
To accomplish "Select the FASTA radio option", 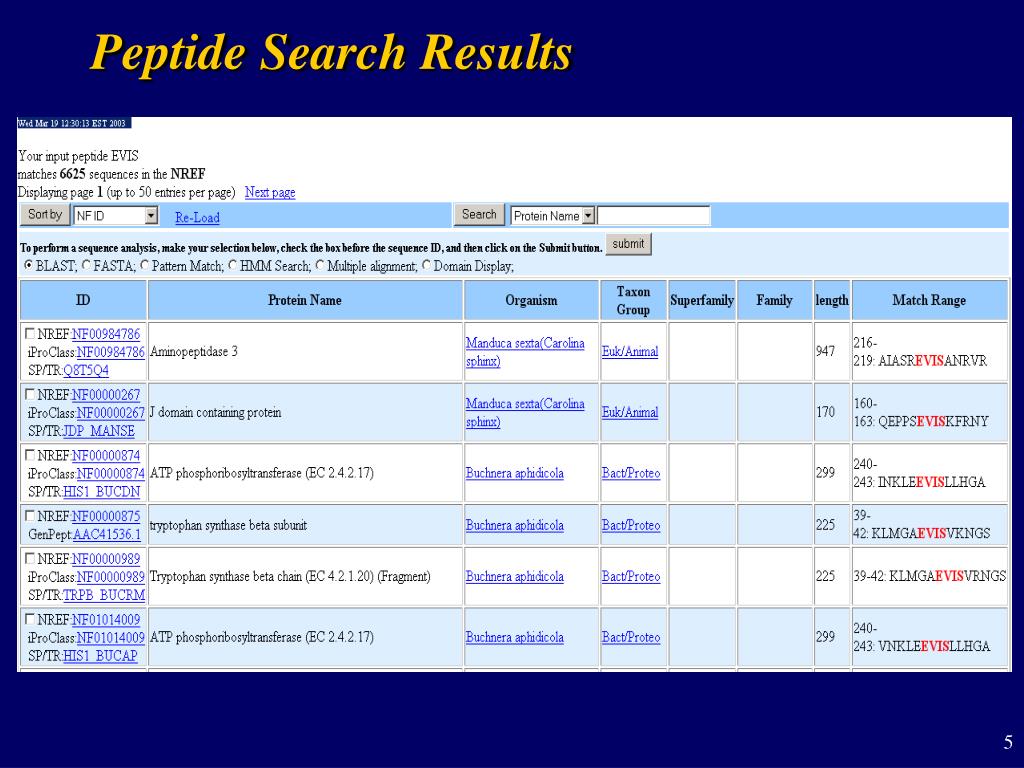I will coord(86,265).
